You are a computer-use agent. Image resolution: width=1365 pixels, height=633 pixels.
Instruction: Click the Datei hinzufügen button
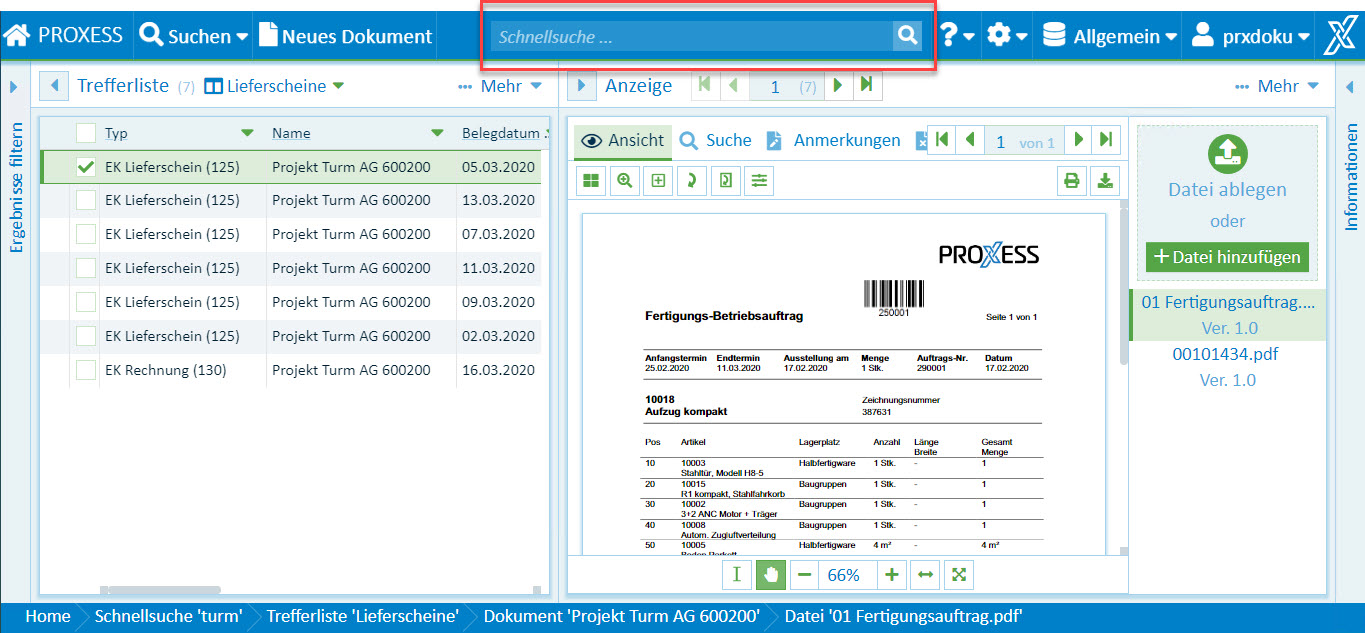1227,257
